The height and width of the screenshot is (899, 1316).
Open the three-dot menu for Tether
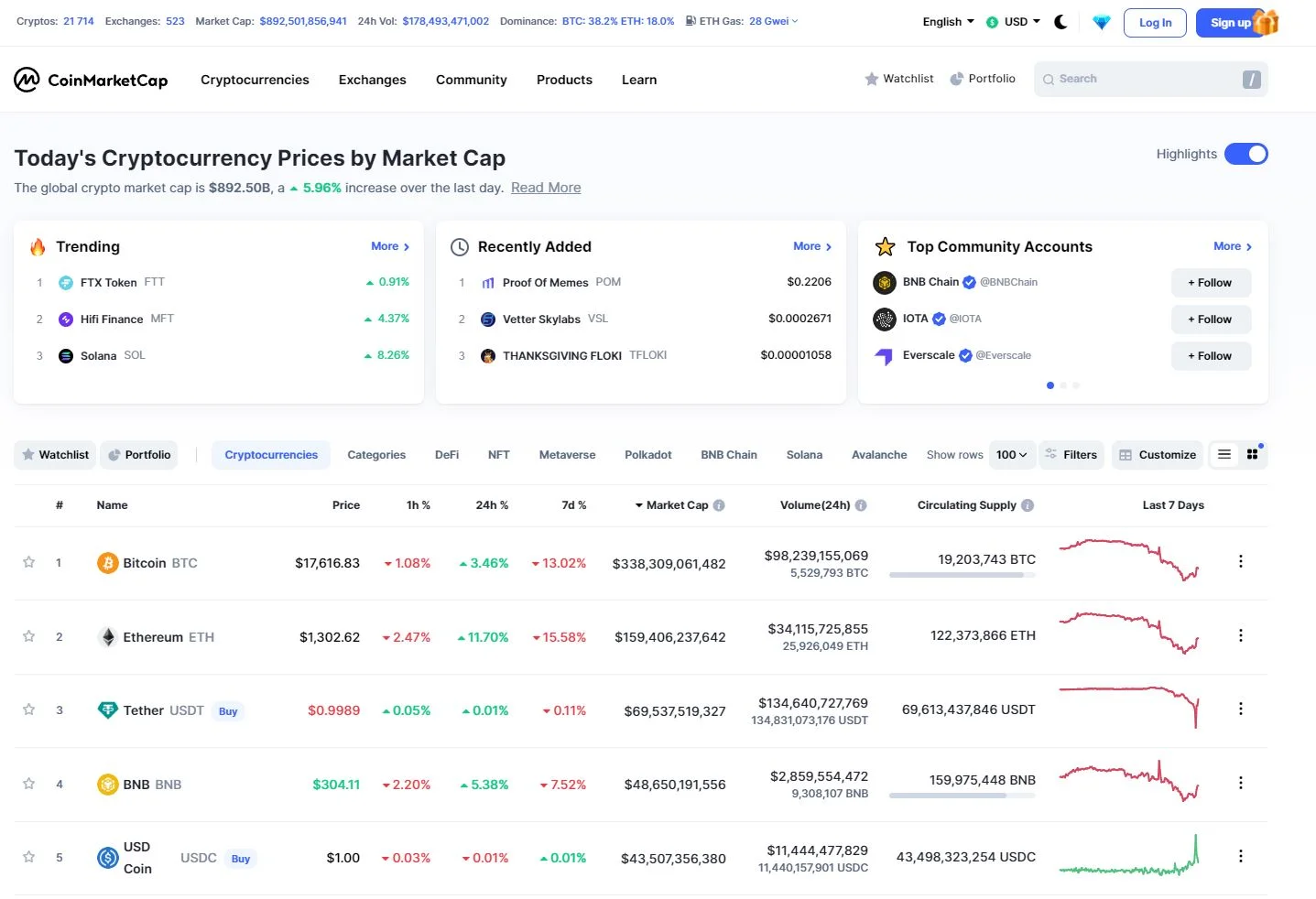coord(1241,709)
